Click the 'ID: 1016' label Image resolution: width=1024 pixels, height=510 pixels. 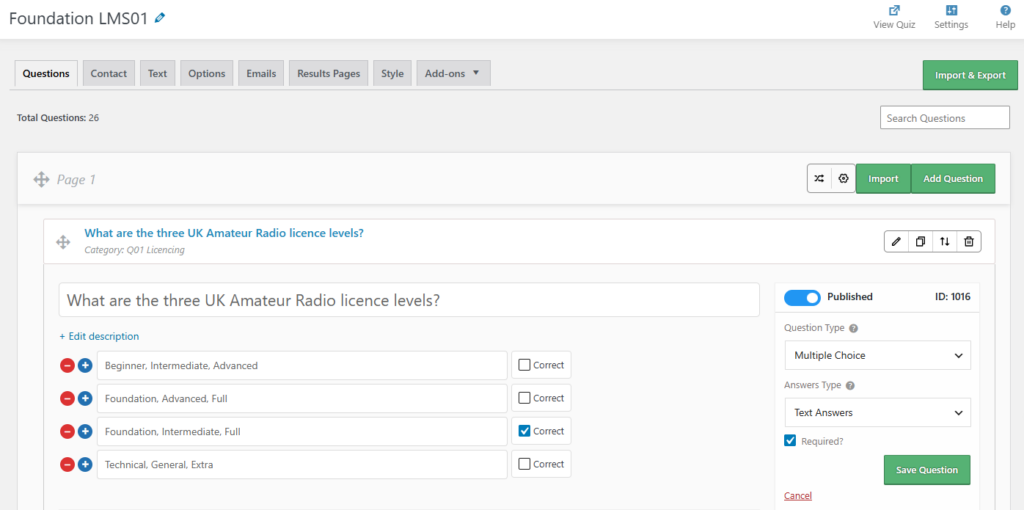point(953,296)
